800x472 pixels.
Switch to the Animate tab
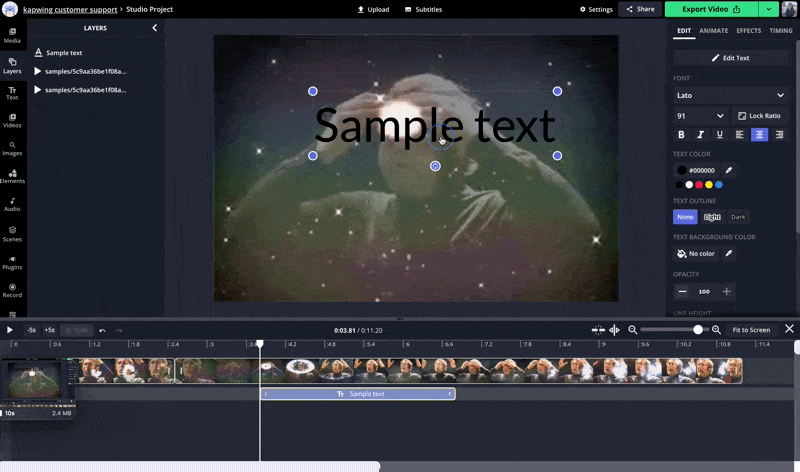click(x=713, y=31)
